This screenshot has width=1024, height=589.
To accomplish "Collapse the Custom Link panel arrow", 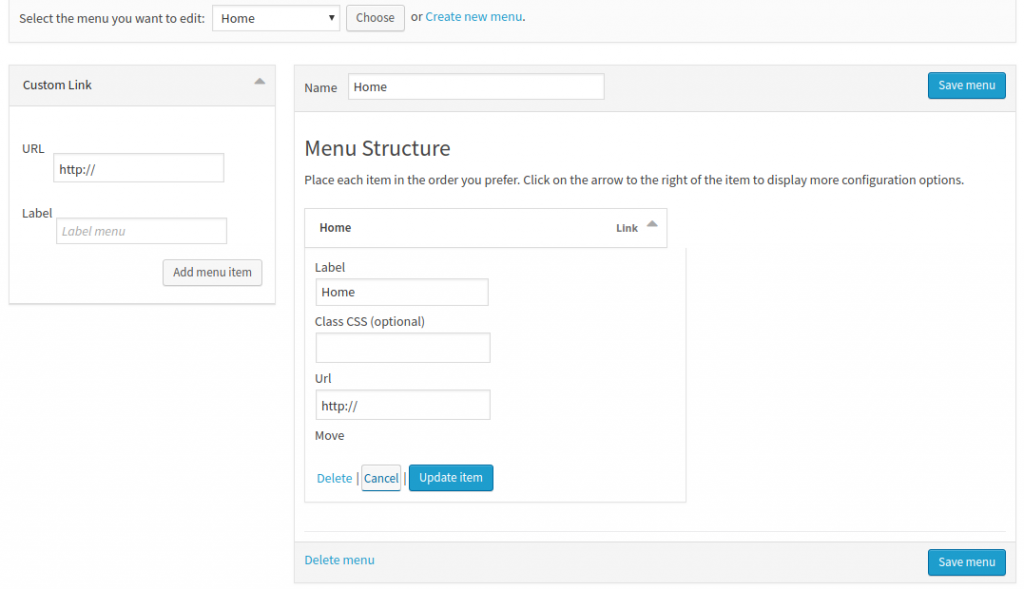I will tap(259, 82).
